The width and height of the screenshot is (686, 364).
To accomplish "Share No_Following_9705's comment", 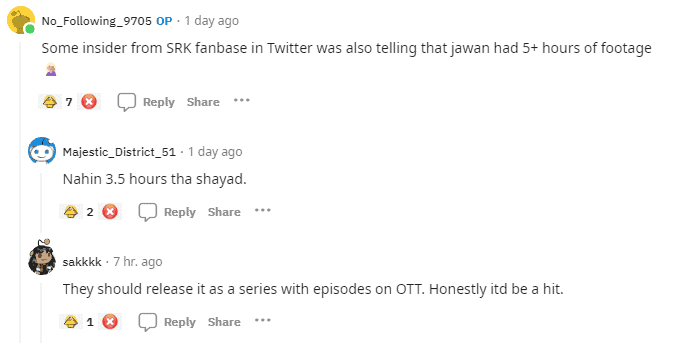I will pos(203,102).
